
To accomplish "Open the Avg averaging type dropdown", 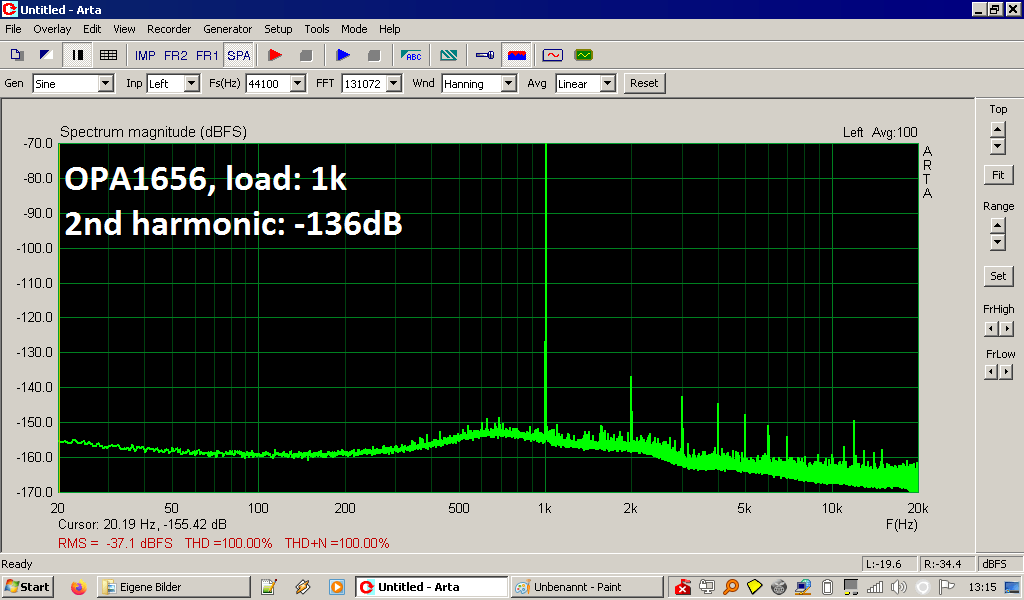I will 608,84.
